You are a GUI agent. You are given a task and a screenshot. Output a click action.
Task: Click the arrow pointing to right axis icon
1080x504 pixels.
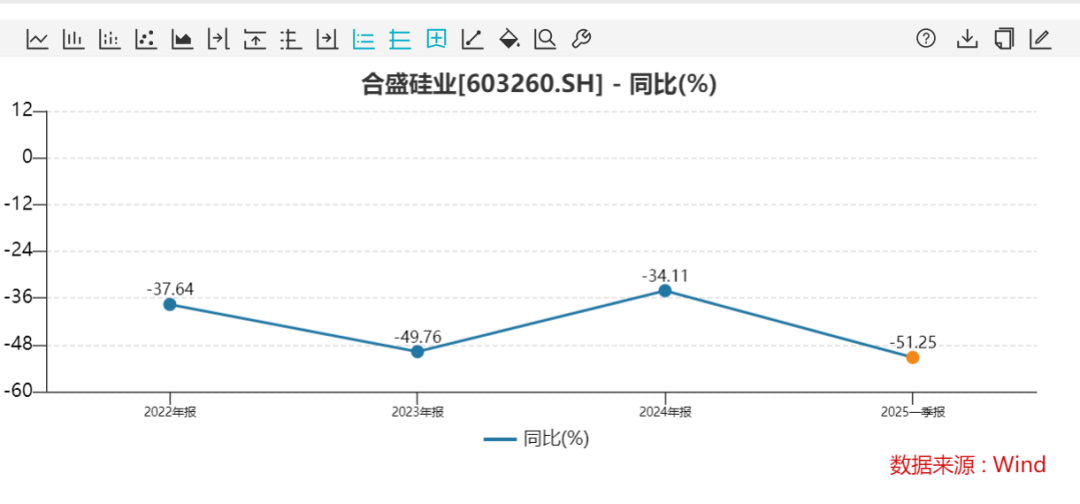[x=327, y=39]
